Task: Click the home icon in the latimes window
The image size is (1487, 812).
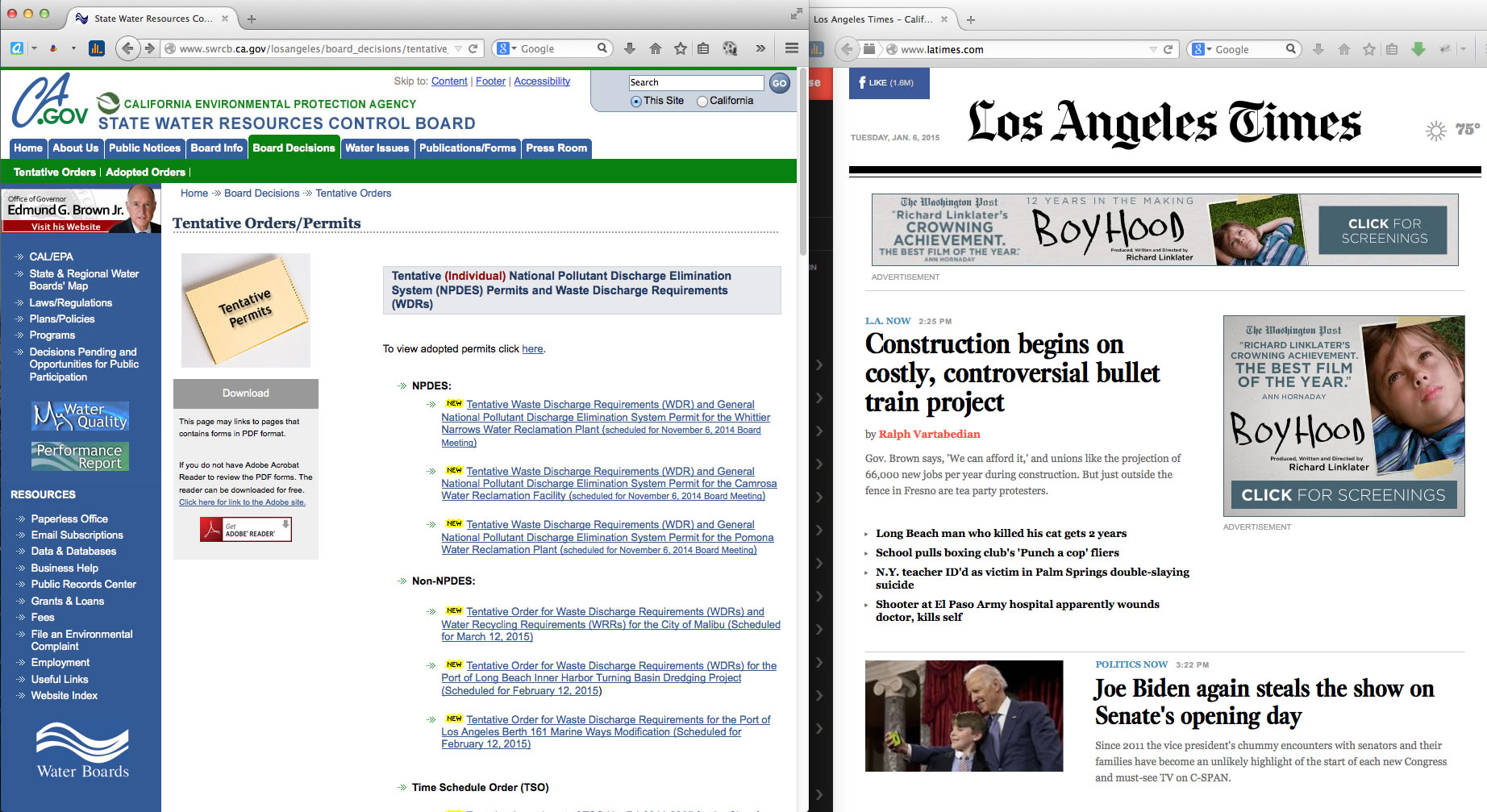Action: [1344, 49]
